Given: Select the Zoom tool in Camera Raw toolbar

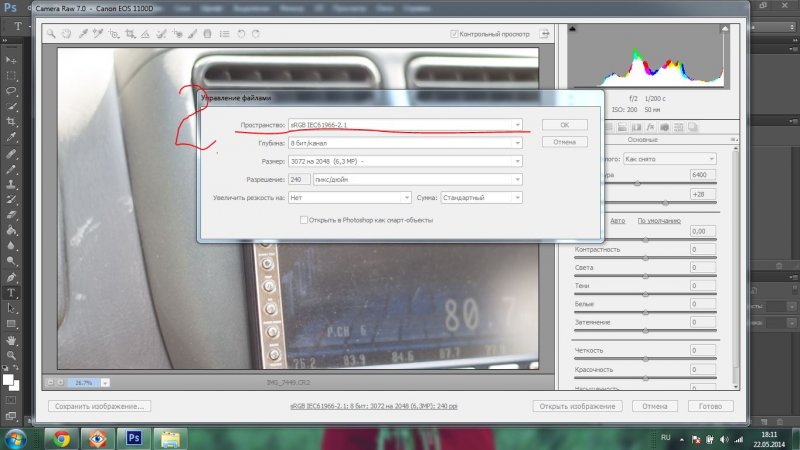Looking at the screenshot, I should coord(51,34).
